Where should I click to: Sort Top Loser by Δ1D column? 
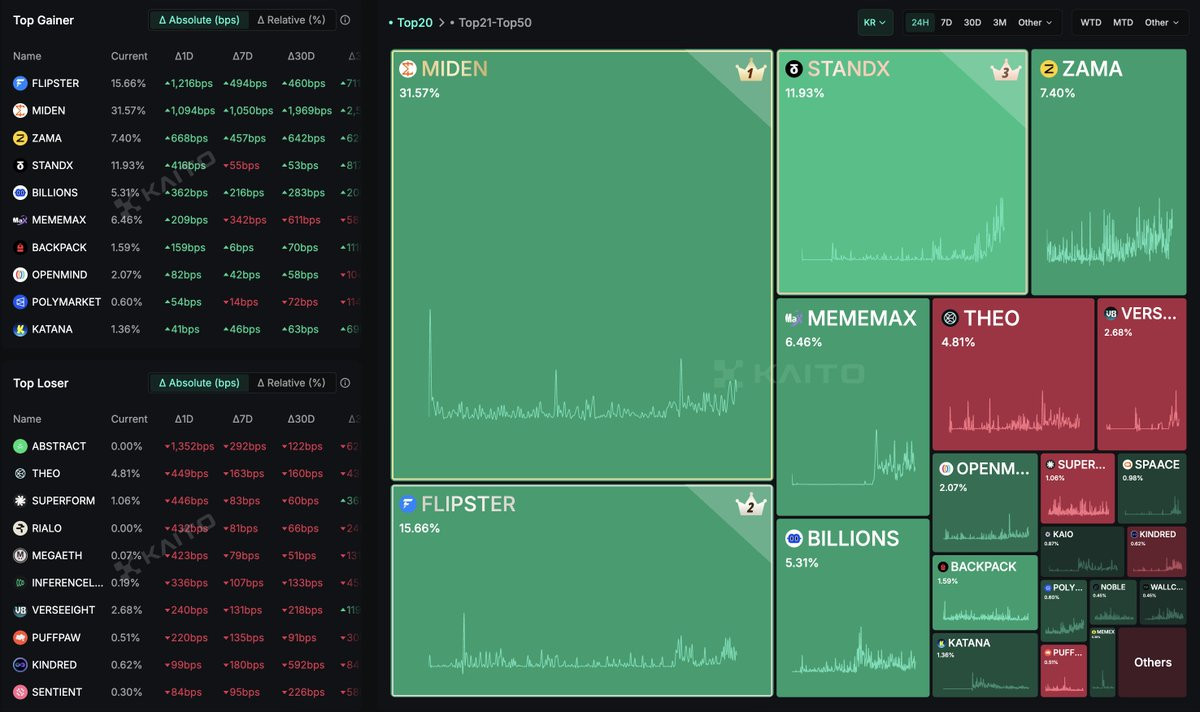tap(184, 419)
